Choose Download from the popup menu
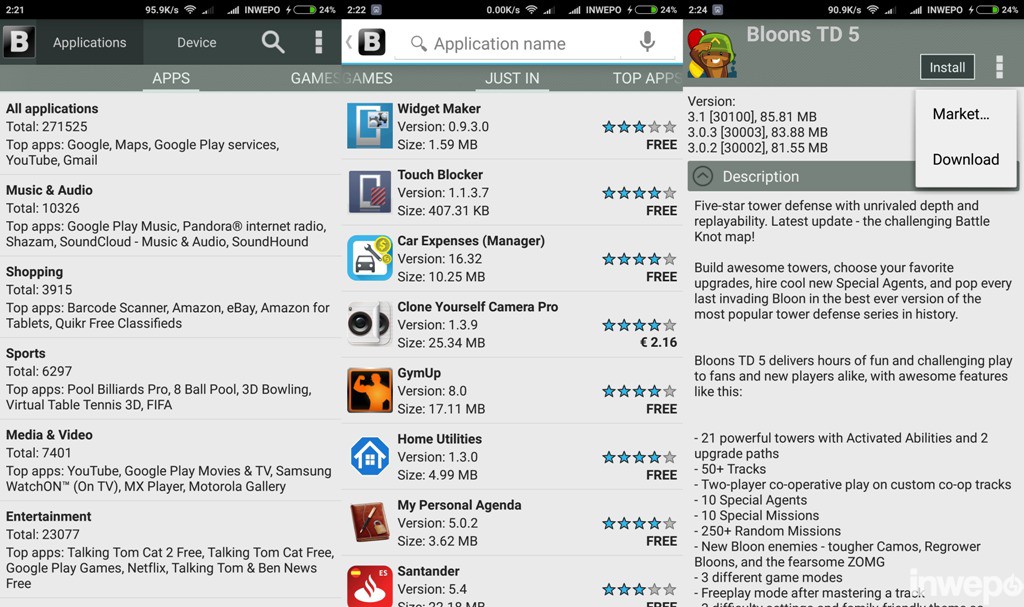The image size is (1024, 607). coord(966,159)
